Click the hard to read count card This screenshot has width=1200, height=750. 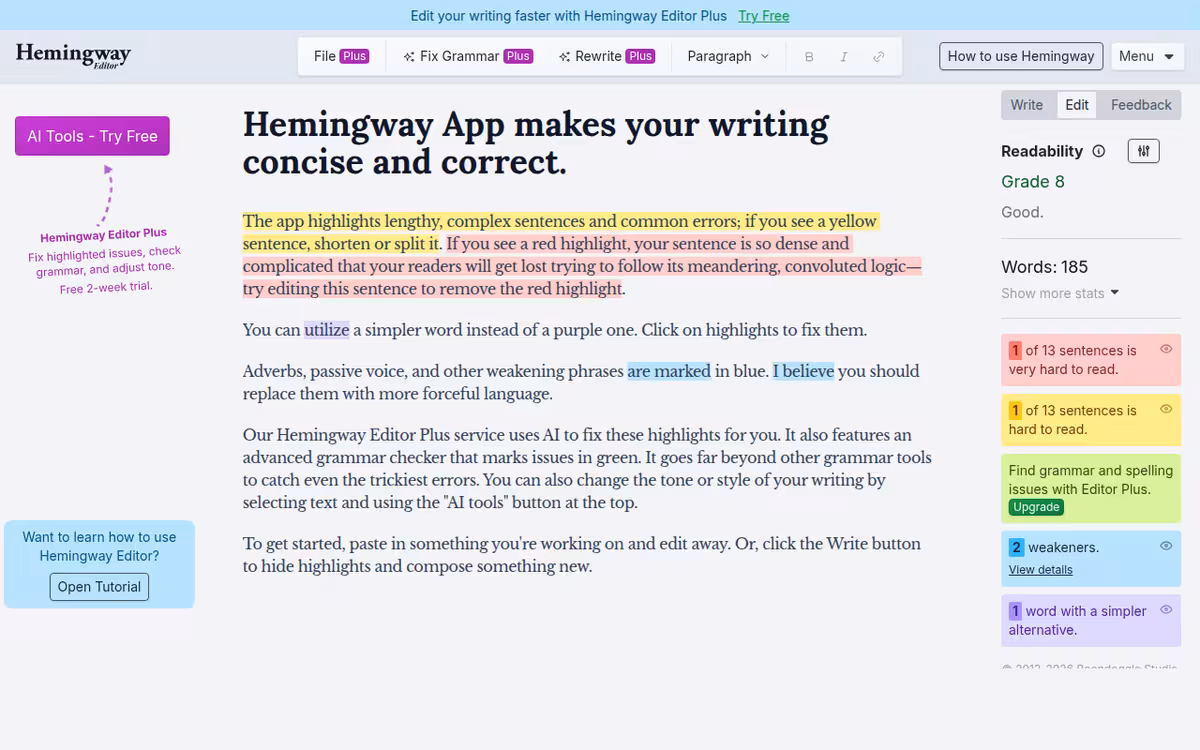click(1091, 420)
